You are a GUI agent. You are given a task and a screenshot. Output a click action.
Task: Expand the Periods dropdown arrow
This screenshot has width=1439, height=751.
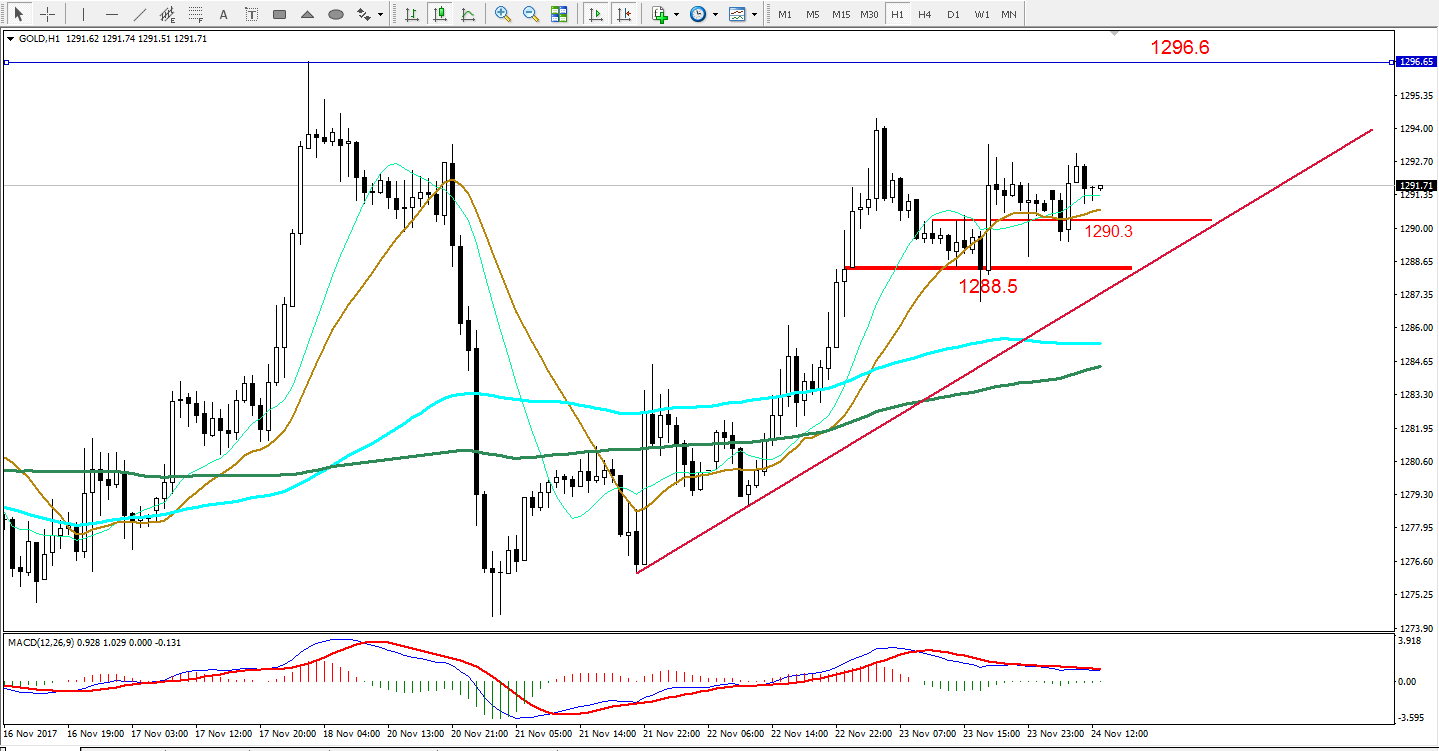[x=715, y=15]
